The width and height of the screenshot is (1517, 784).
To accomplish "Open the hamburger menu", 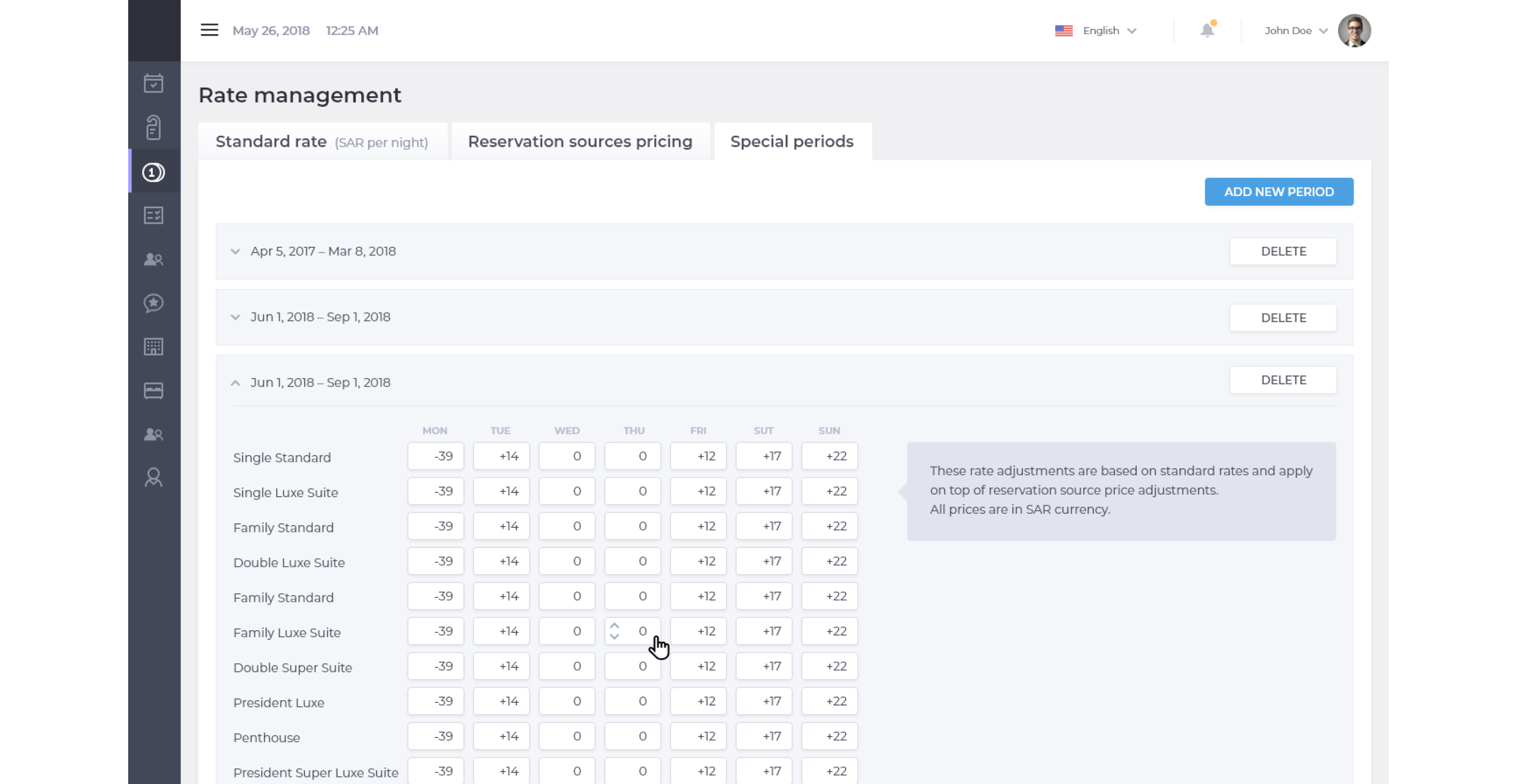I will (x=209, y=30).
